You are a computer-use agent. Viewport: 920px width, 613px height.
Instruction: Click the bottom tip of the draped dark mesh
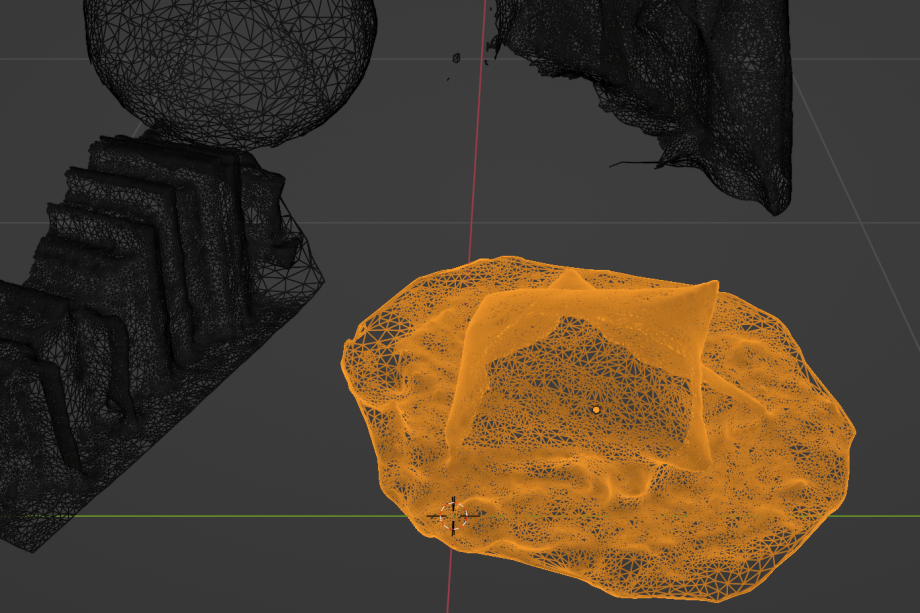point(777,208)
